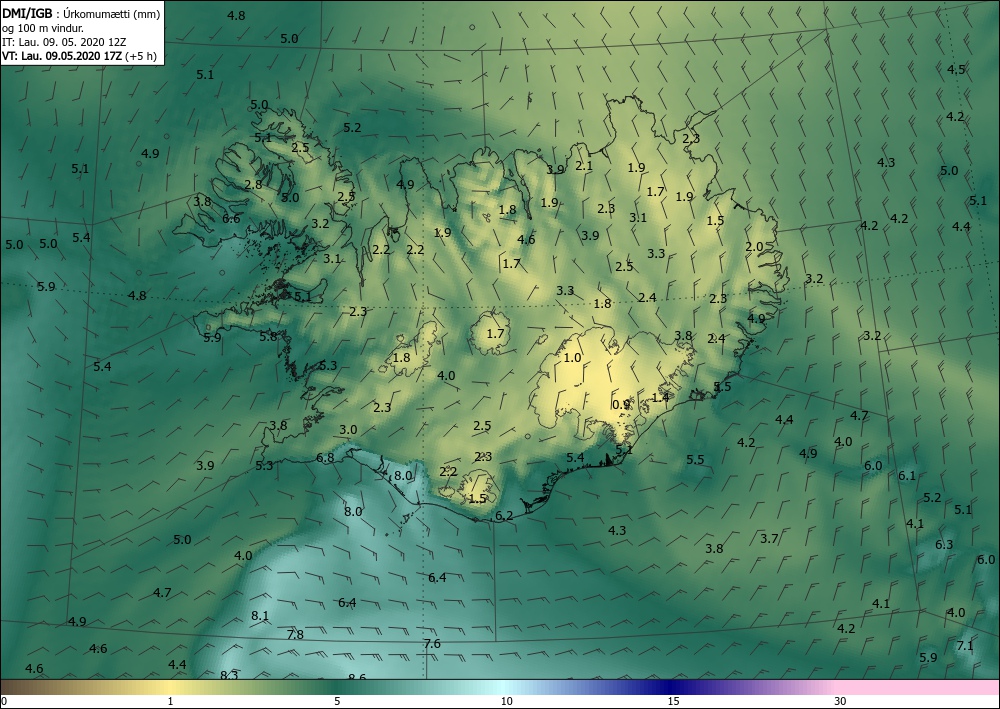The height and width of the screenshot is (709, 1000).
Task: Select the Westfjords value "2.8"
Action: [253, 185]
